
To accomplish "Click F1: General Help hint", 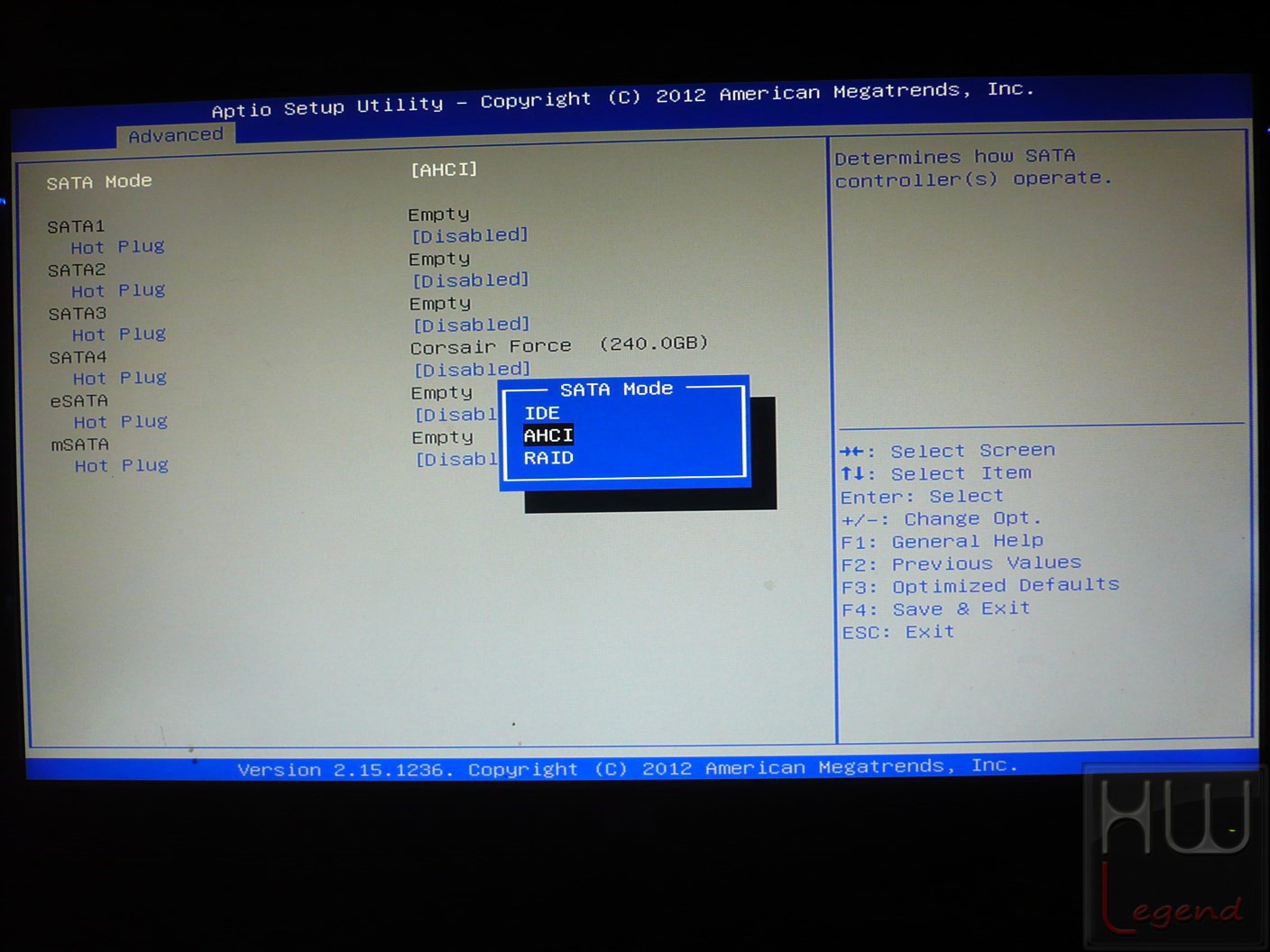I will click(943, 542).
